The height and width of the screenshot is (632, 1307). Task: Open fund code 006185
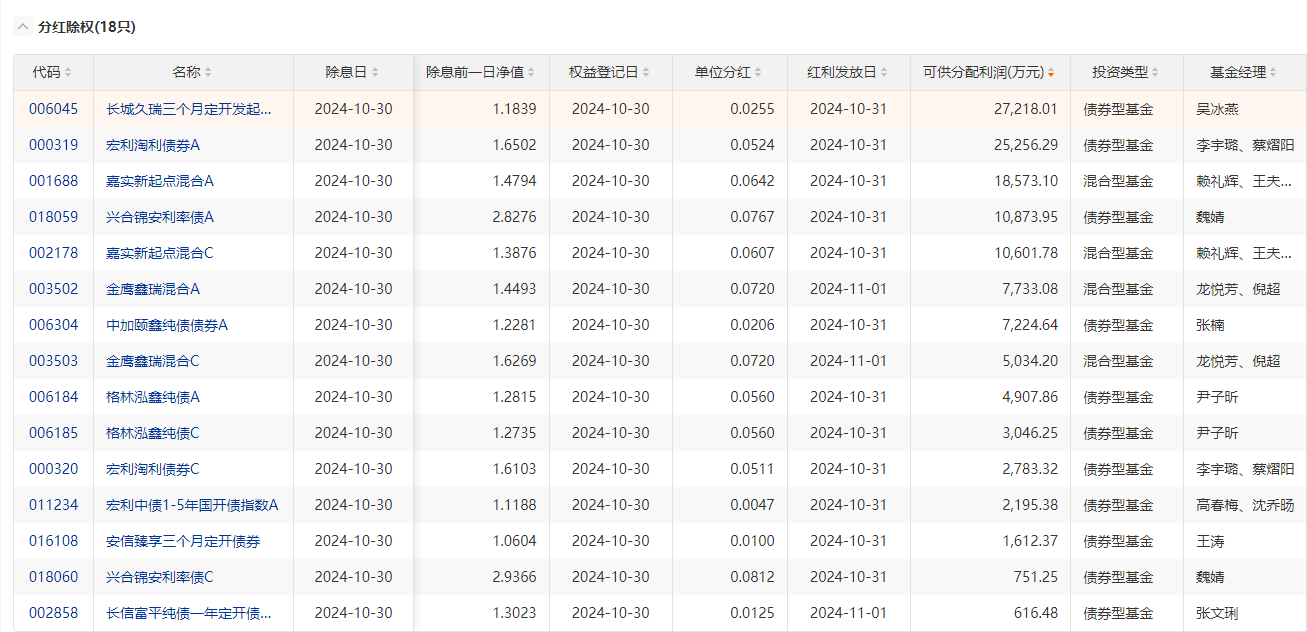(53, 433)
